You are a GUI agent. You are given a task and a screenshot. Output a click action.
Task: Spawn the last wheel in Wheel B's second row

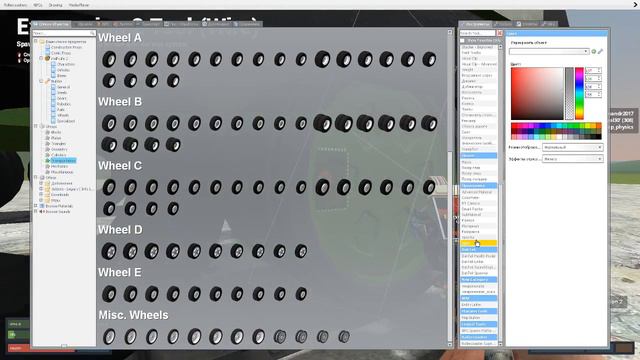coord(173,144)
